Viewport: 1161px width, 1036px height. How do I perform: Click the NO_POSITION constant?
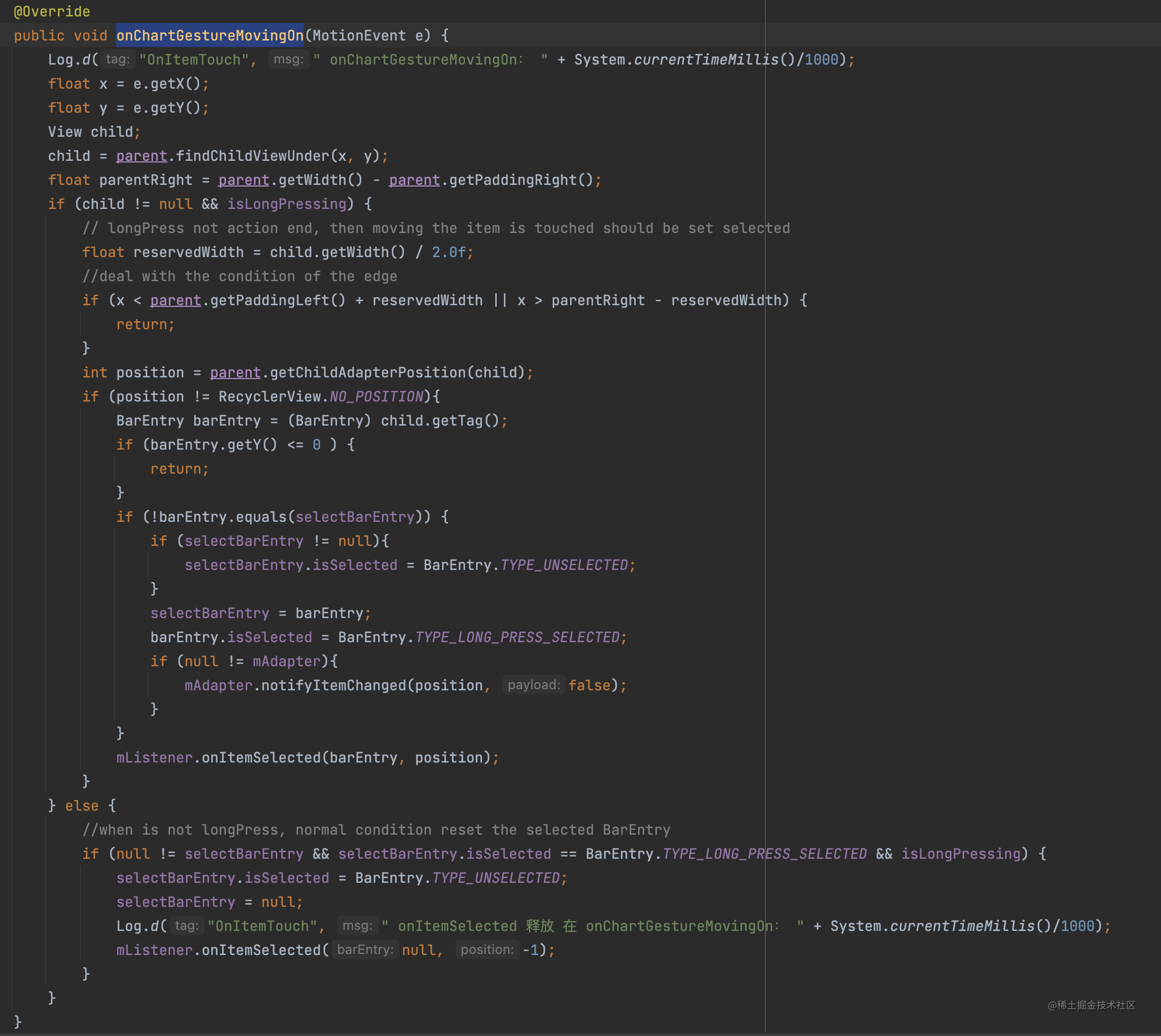376,397
